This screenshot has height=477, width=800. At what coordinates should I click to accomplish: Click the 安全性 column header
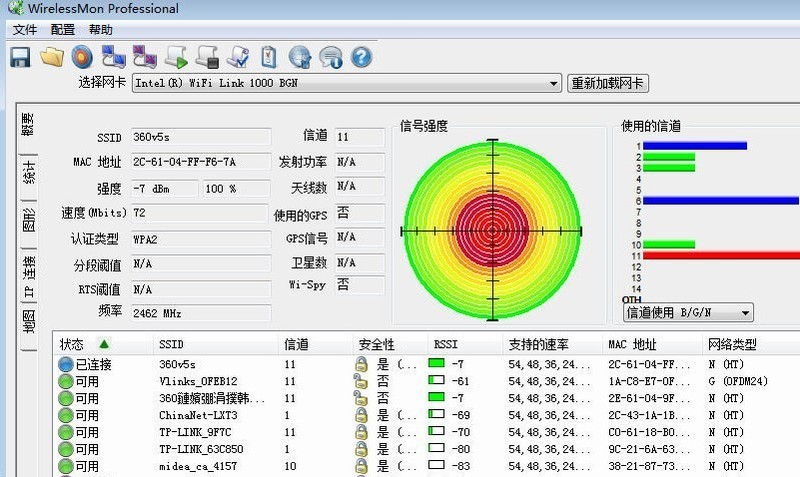390,344
